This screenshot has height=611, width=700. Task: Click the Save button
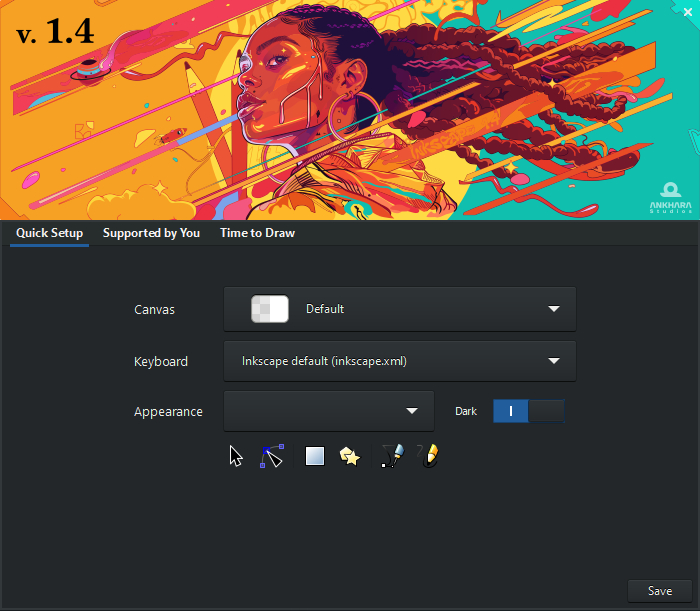coord(660,591)
